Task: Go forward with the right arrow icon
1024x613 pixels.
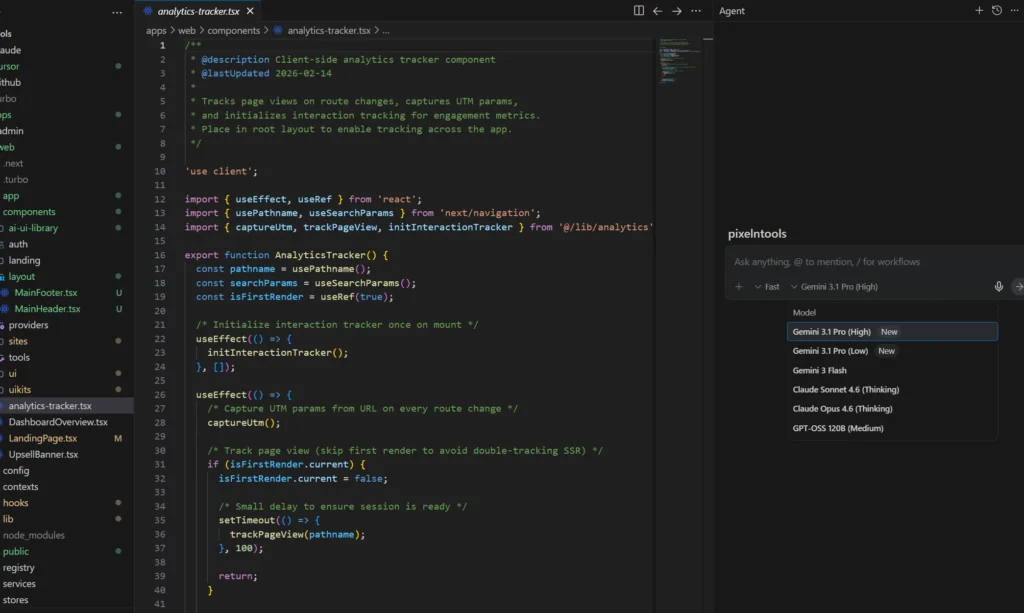Action: (x=677, y=10)
